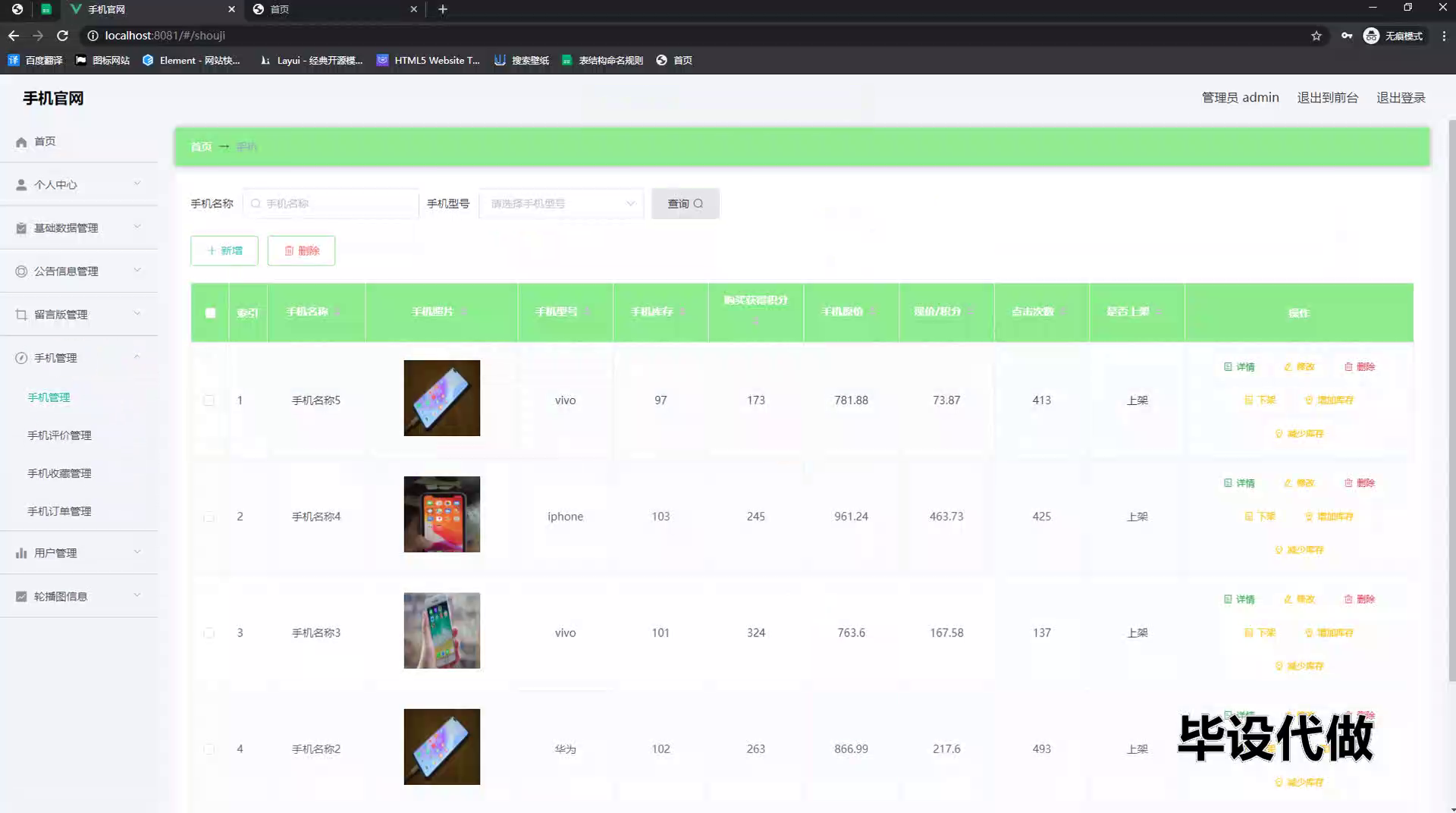Reload the page with browser refresh
The height and width of the screenshot is (813, 1456).
click(x=63, y=36)
